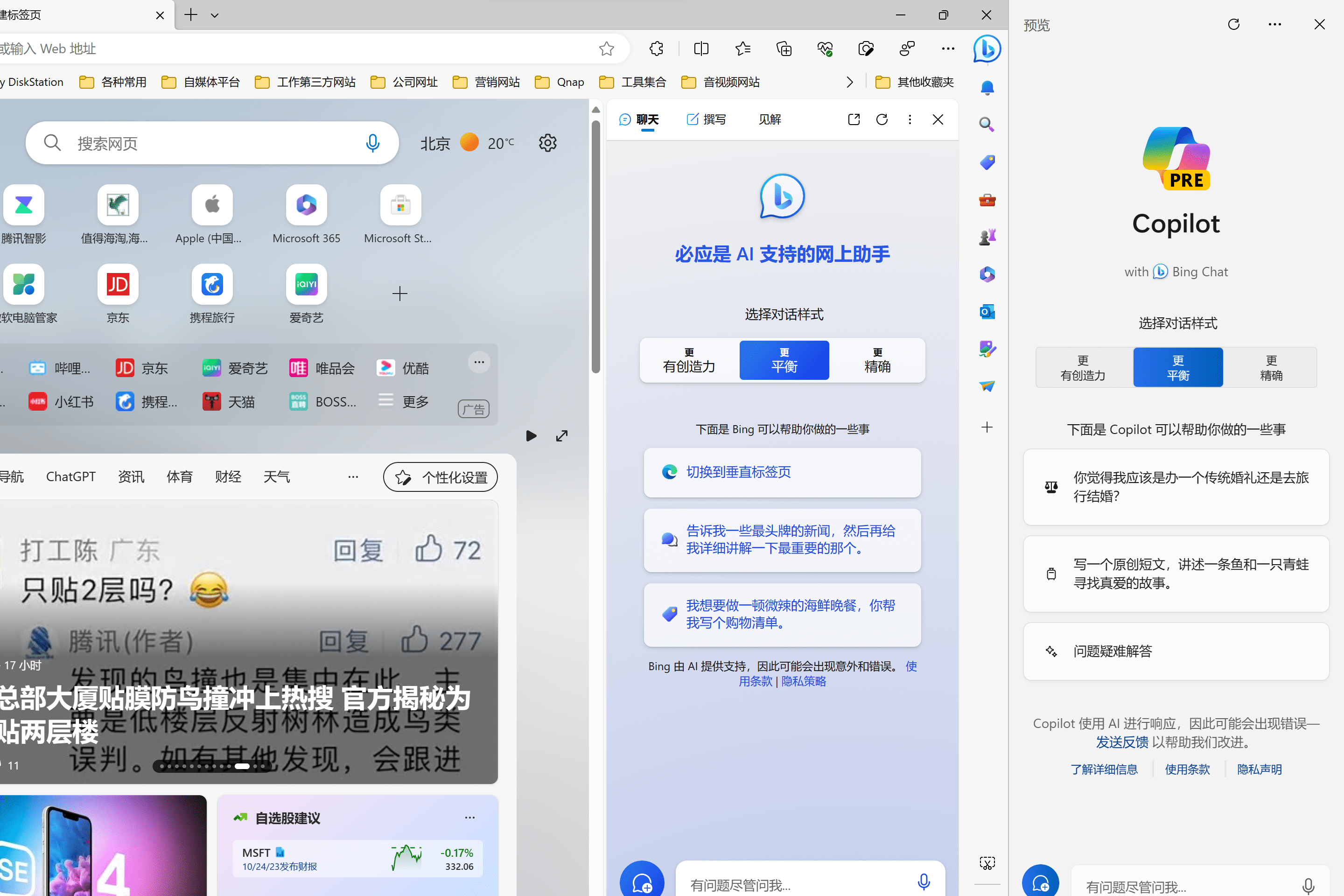Switch to the 撰写 tab
1344x896 pixels.
(x=706, y=119)
